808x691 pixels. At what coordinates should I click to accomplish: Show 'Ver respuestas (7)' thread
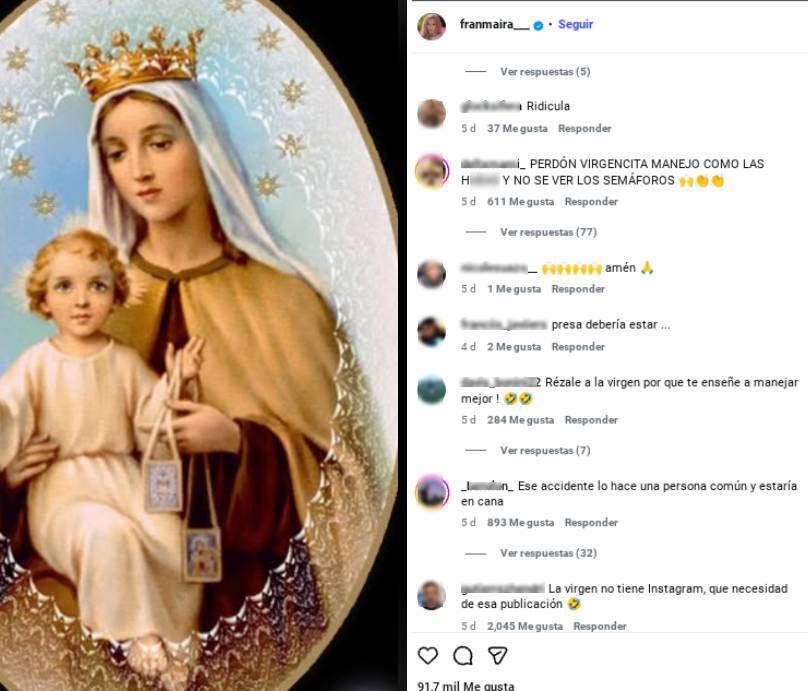545,450
